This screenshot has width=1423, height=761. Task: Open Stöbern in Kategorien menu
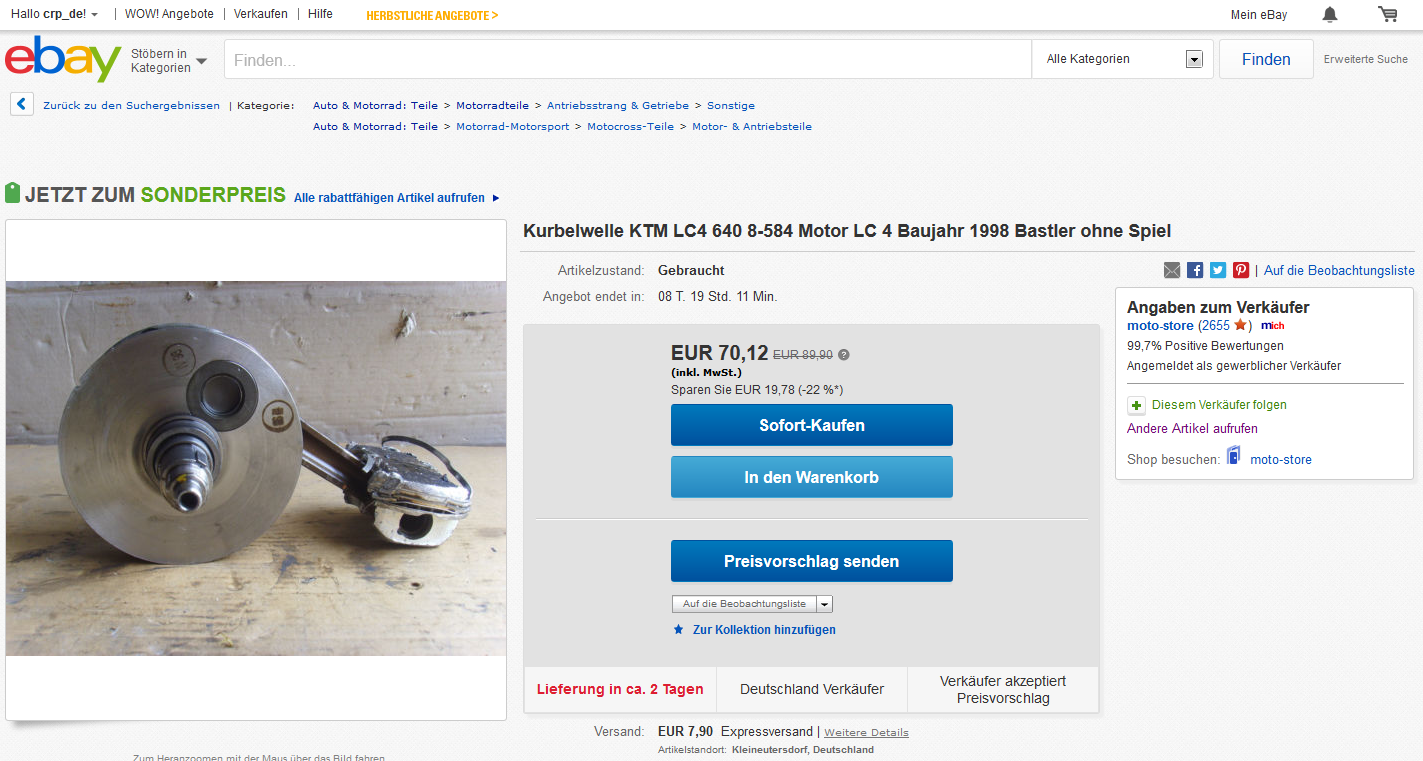pyautogui.click(x=168, y=60)
